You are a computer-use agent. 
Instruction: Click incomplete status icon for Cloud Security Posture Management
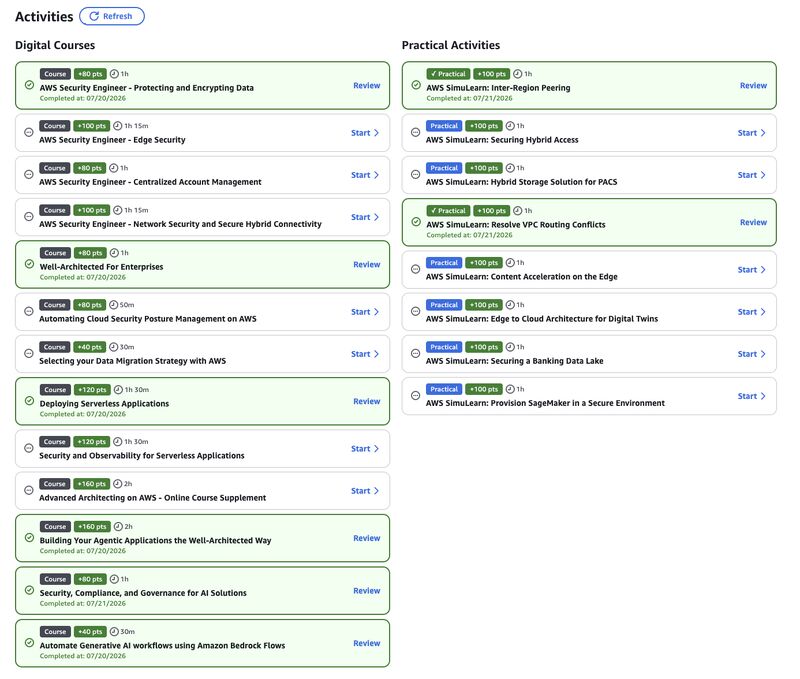(x=29, y=311)
